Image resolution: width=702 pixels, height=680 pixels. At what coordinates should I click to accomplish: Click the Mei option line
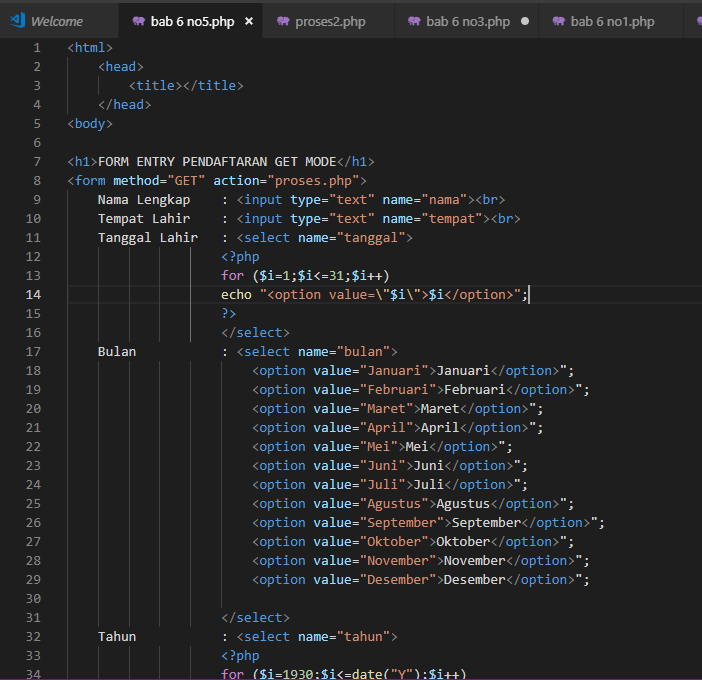tap(382, 447)
